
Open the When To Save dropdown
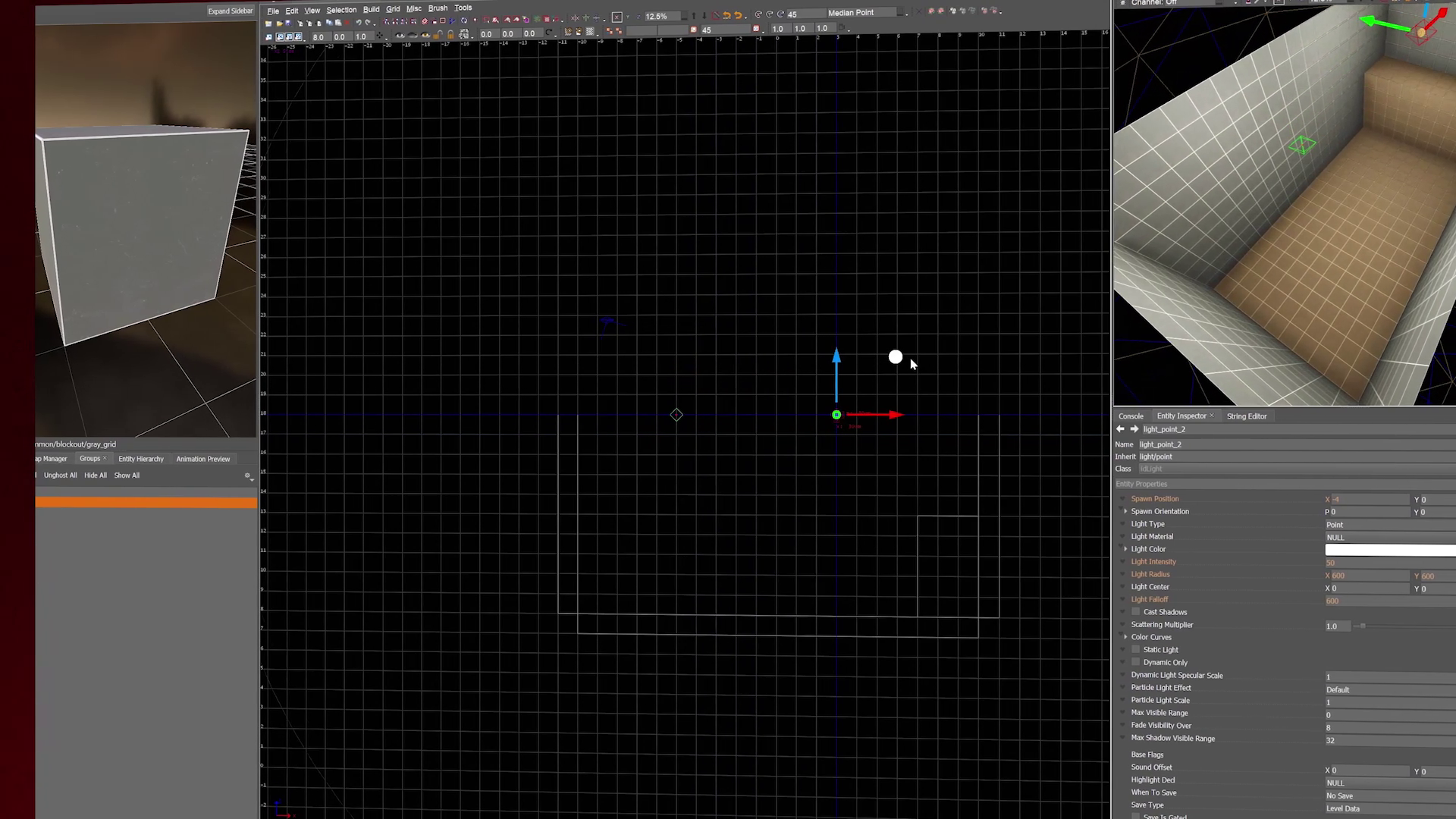[x=1390, y=796]
